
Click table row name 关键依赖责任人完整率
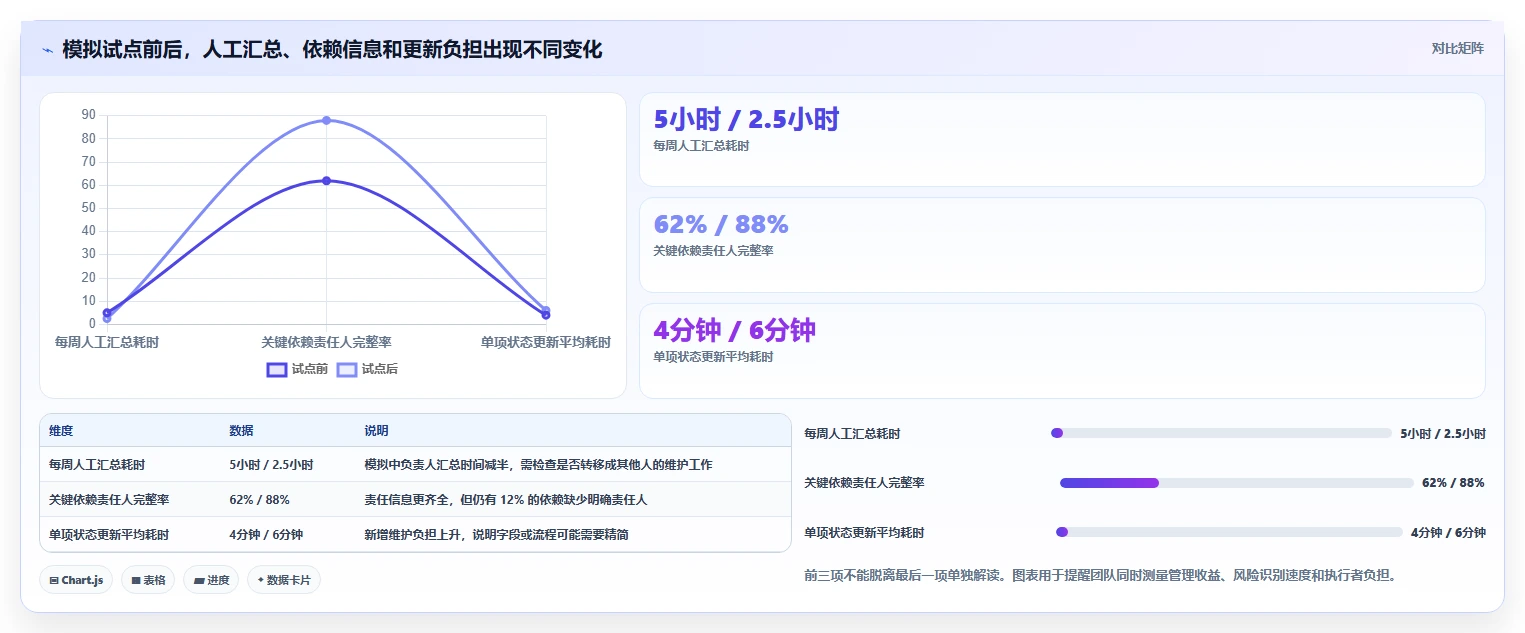(109, 499)
